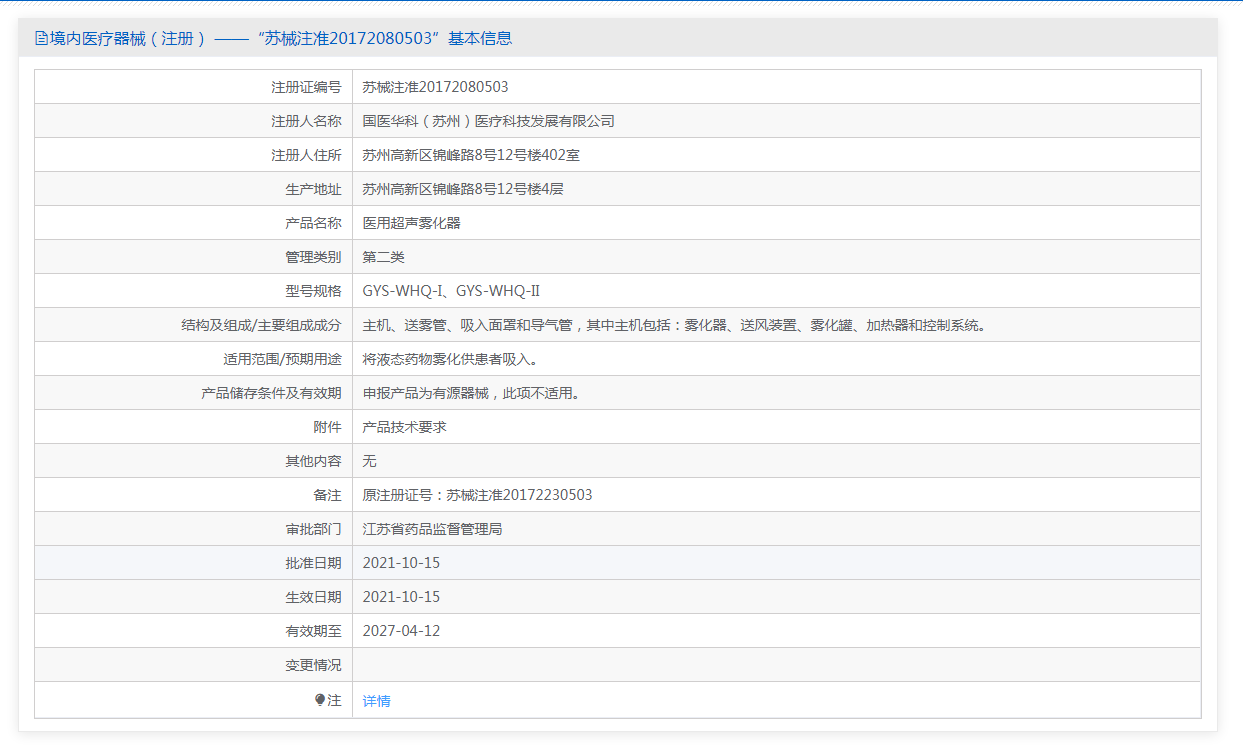Click the lightbulb icon beside 注
1243x750 pixels.
(320, 700)
